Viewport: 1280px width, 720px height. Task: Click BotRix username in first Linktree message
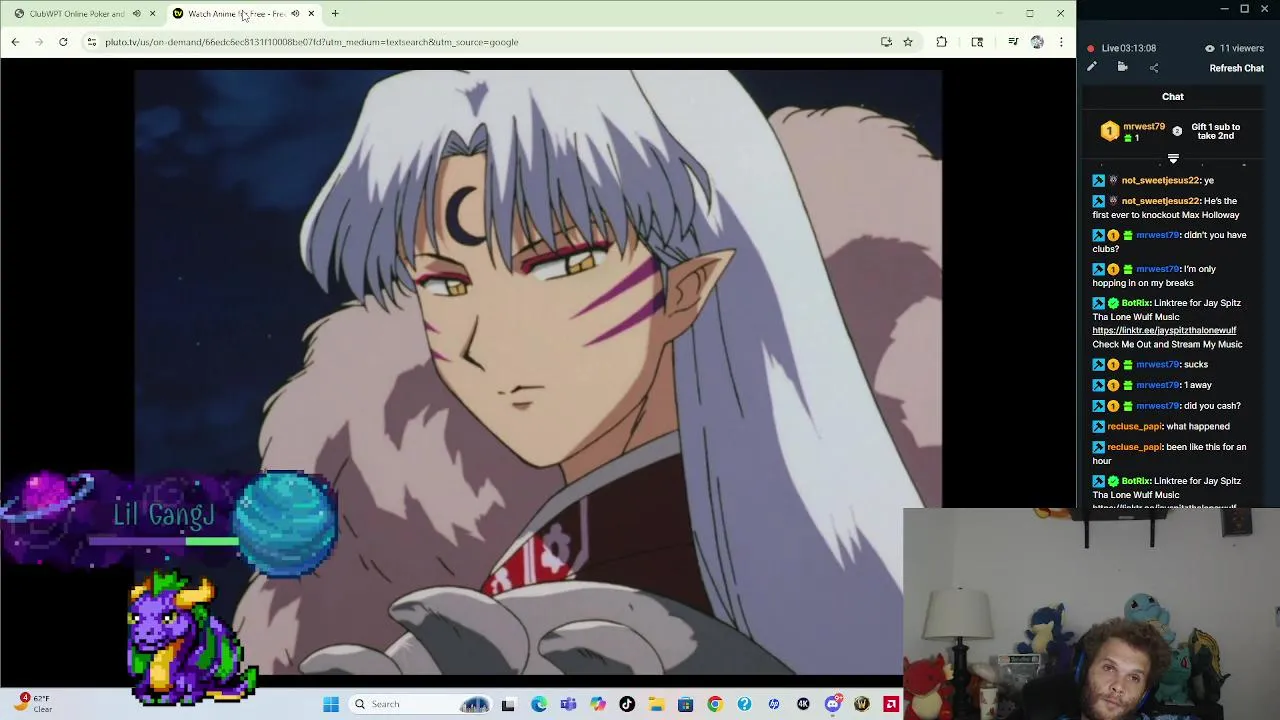coord(1136,302)
